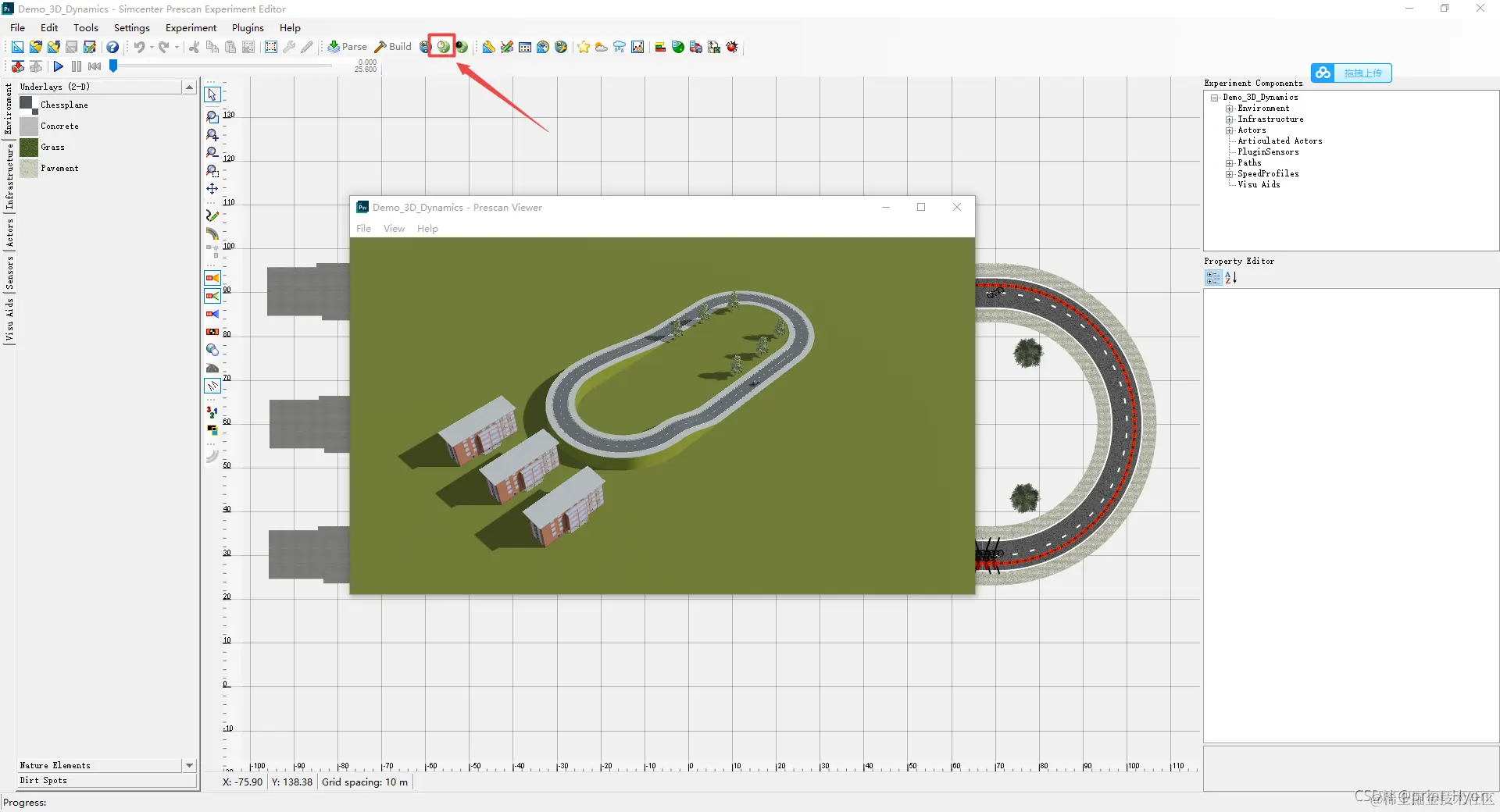
Task: Toggle the blue sensor cone view button
Action: (212, 314)
